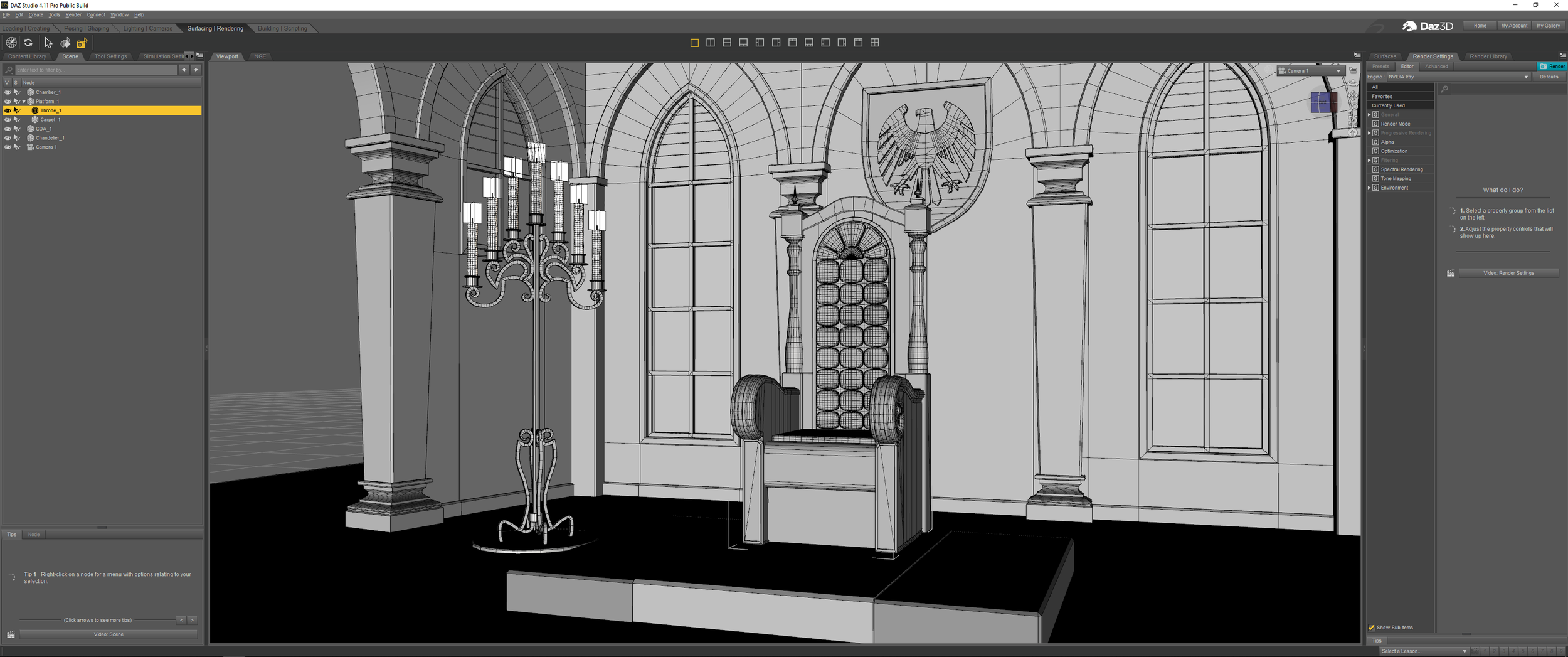
Task: Uncheck the Show Sub Items checkbox
Action: 1372,628
